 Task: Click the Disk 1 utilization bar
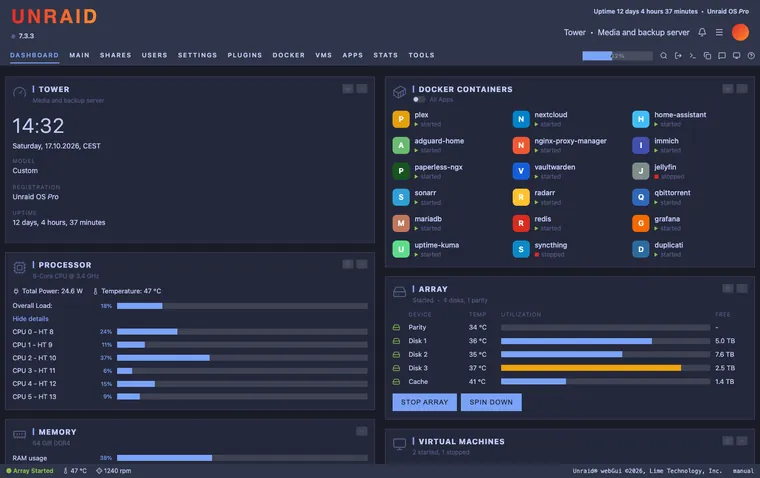click(x=605, y=341)
